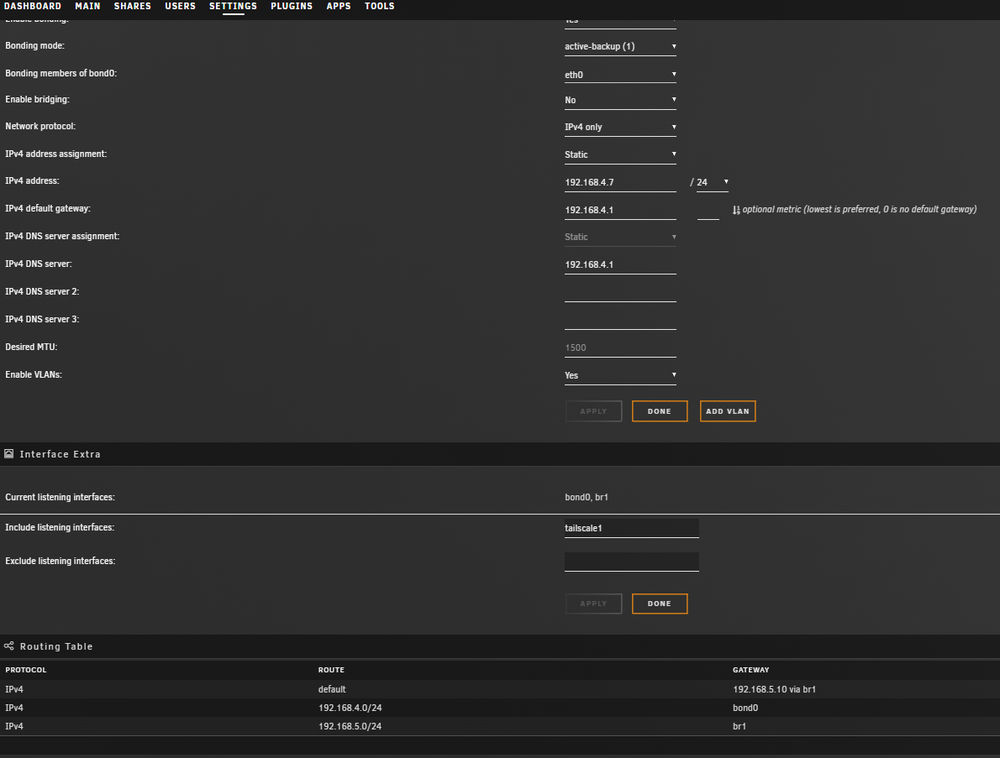1000x758 pixels.
Task: Switch to the Main tab
Action: click(x=87, y=6)
